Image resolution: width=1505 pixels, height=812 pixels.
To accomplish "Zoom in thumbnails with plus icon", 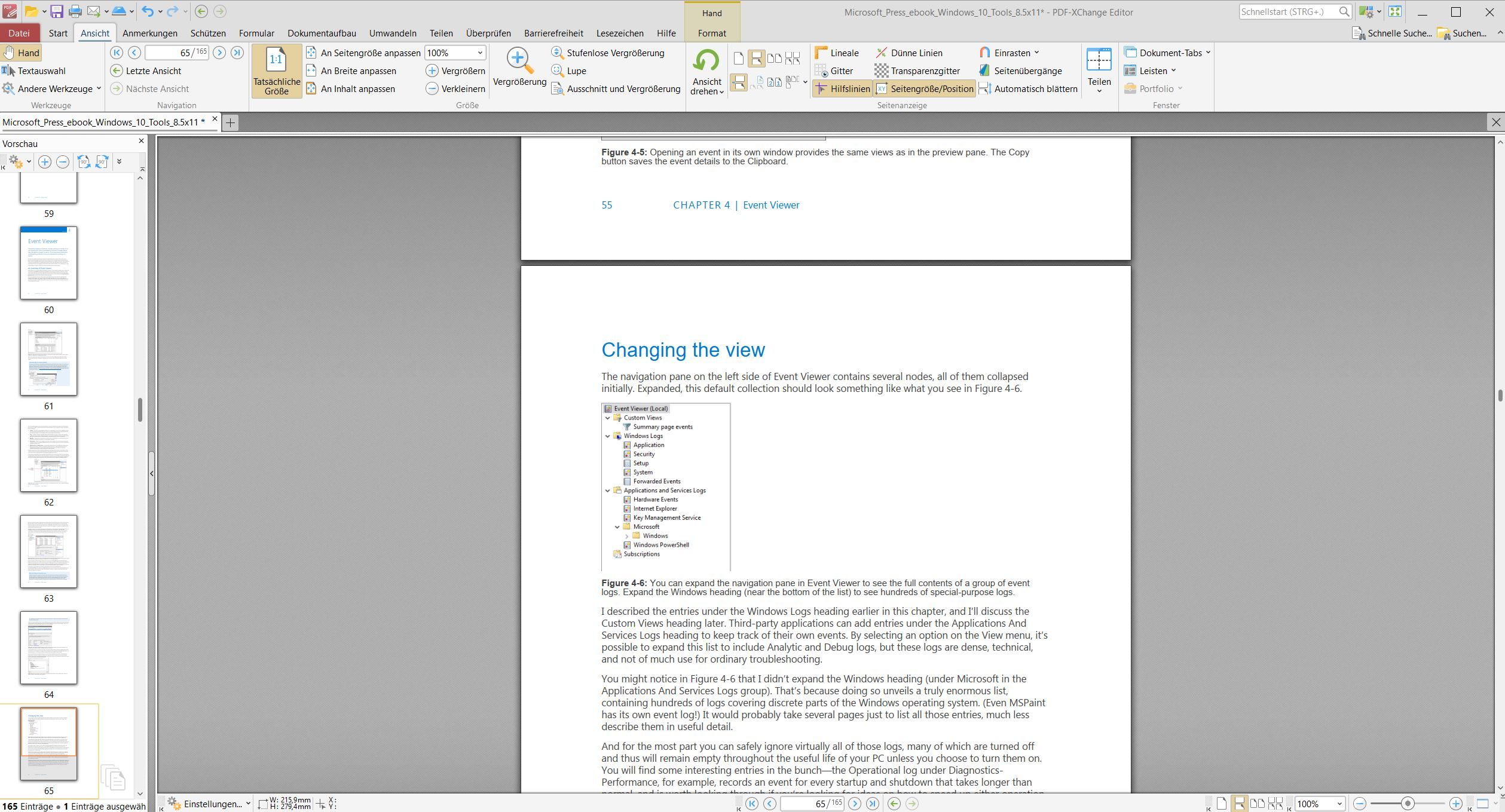I will click(x=44, y=162).
